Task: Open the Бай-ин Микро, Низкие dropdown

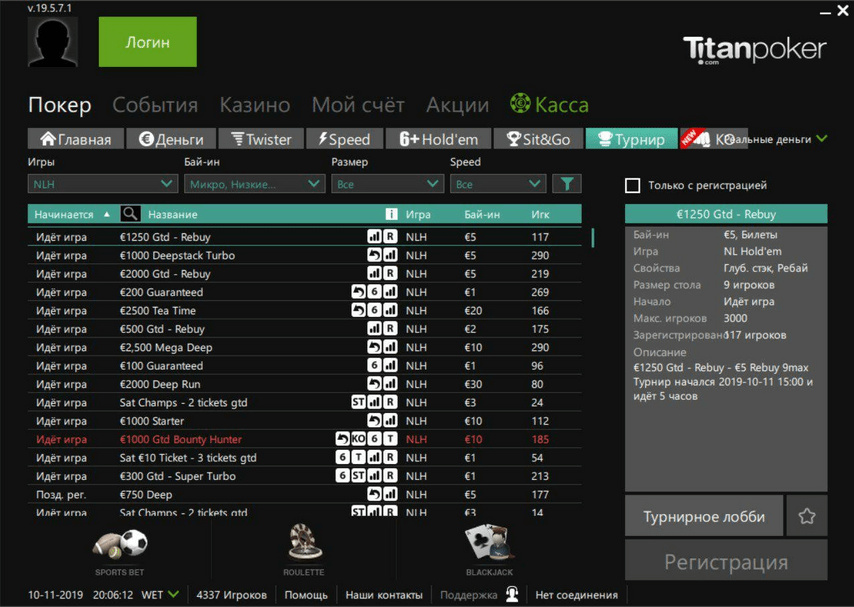Action: coord(254,184)
